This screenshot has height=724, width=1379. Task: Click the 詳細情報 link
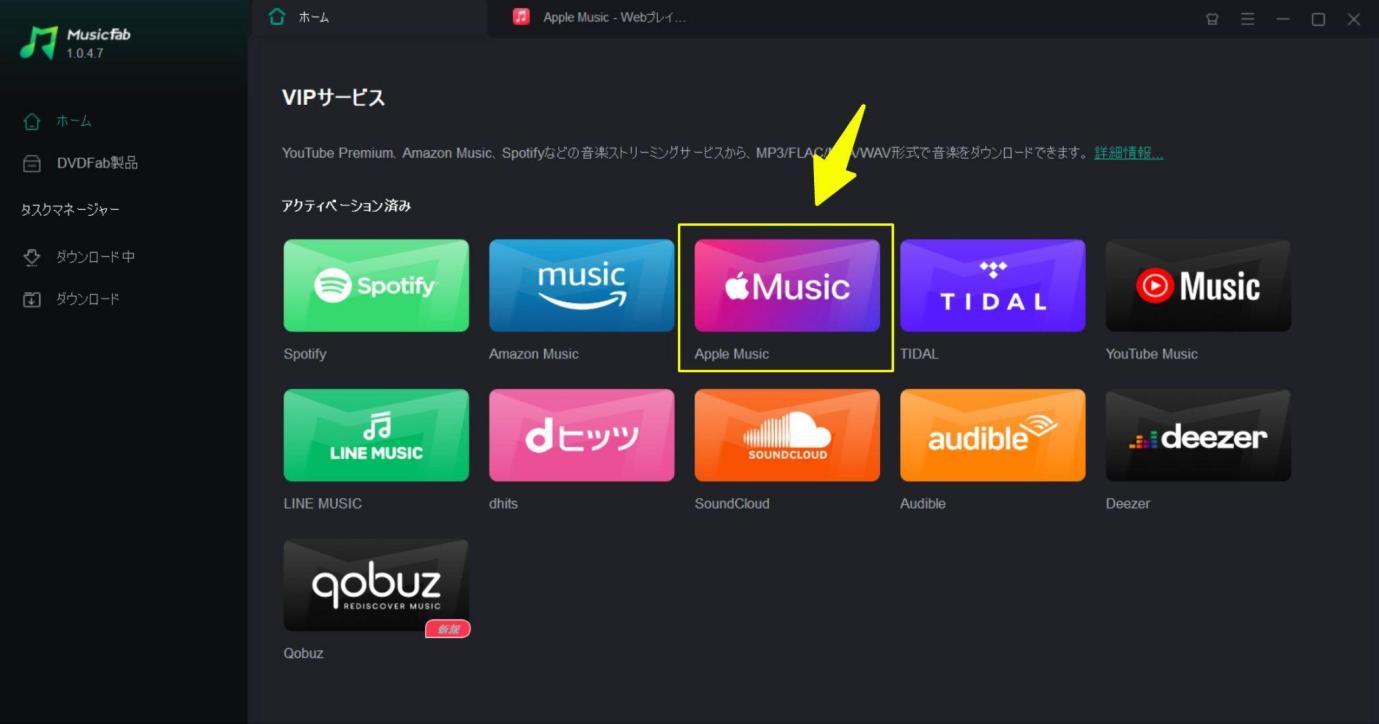[x=1129, y=153]
